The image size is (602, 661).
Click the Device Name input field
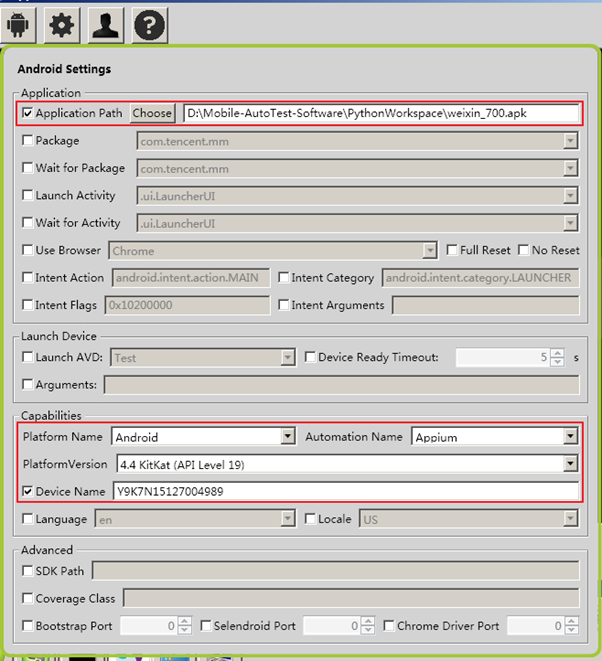344,492
